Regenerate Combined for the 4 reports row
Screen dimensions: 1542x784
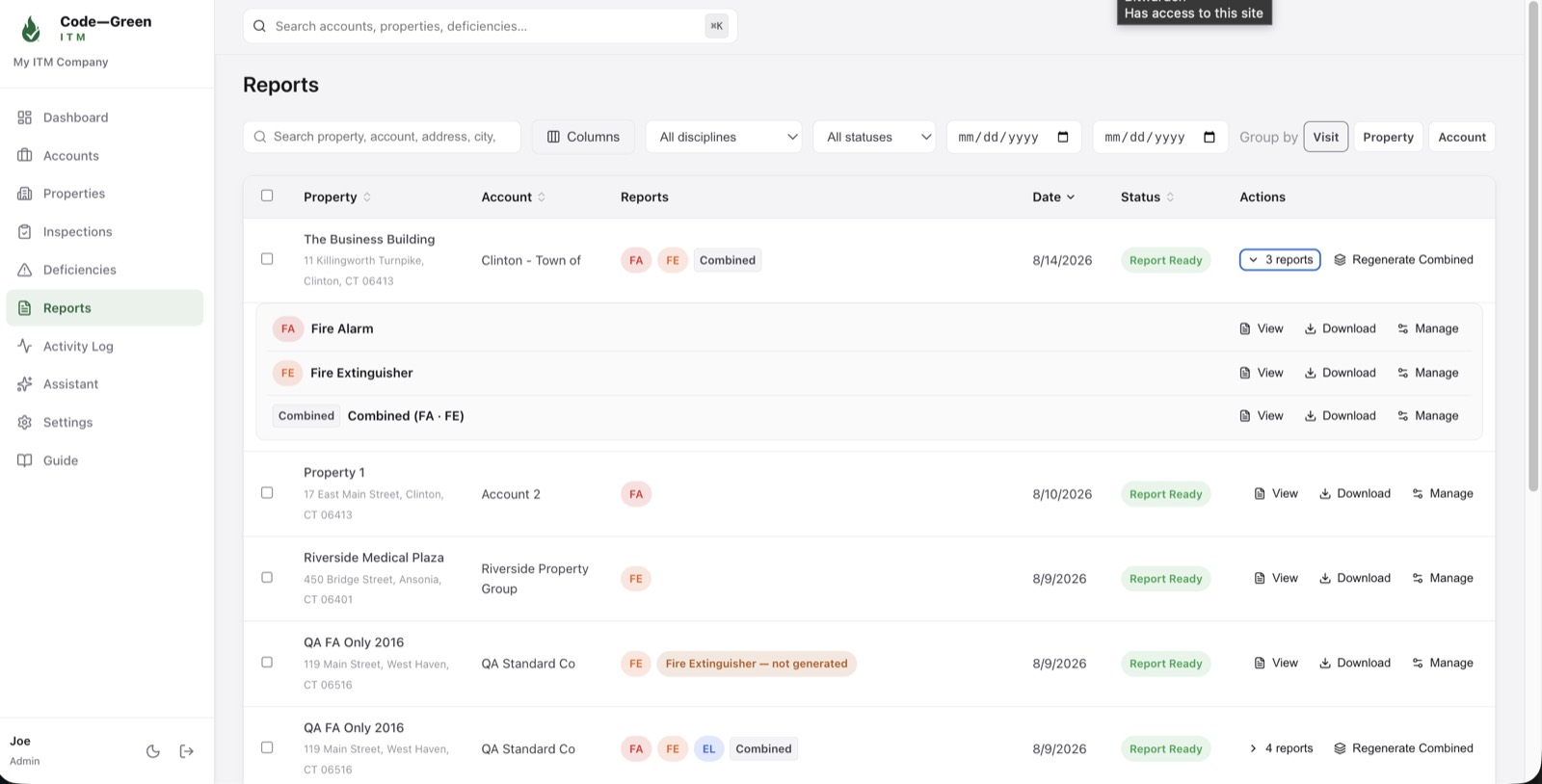[1403, 748]
